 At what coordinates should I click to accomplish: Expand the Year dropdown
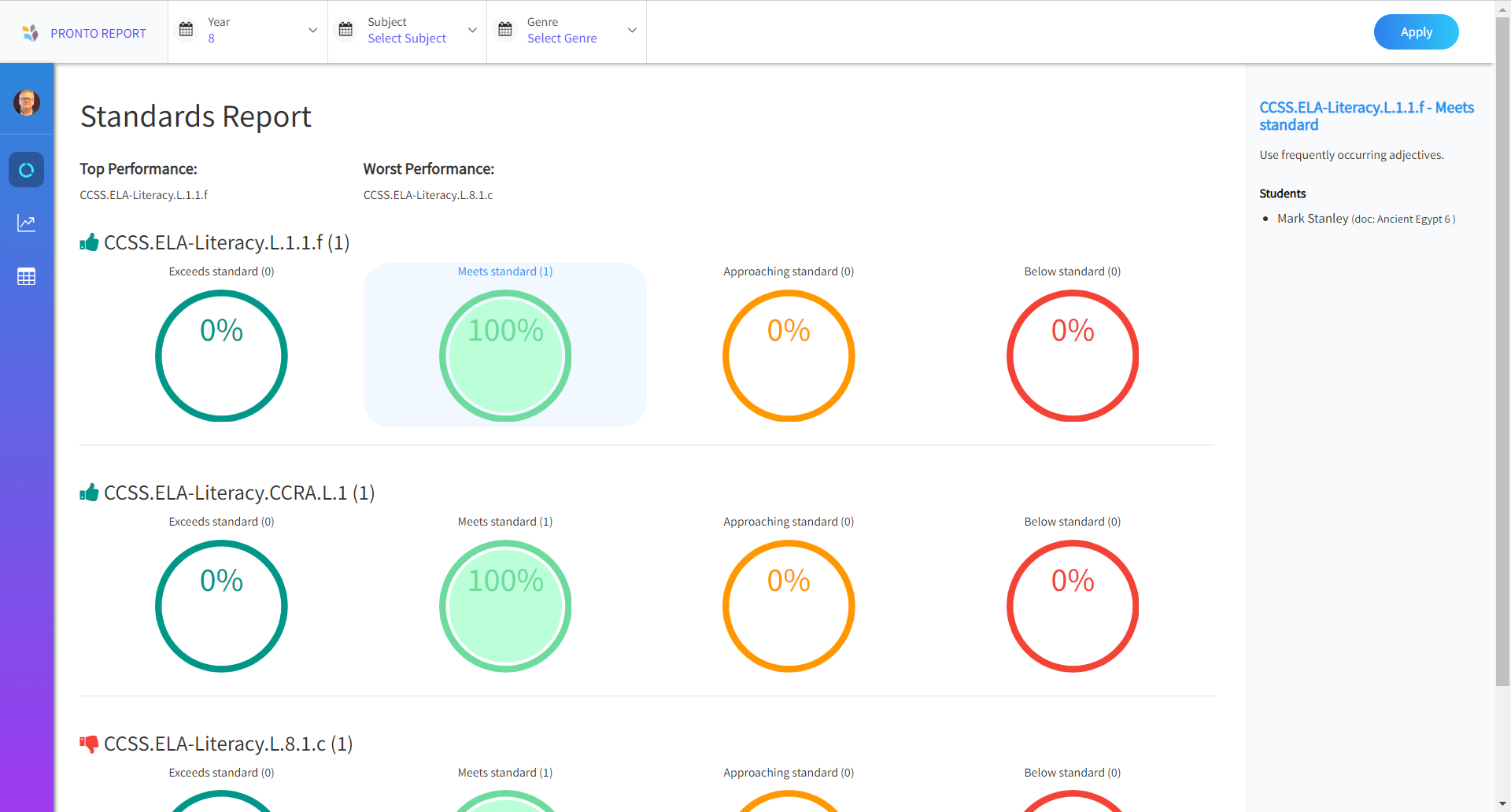coord(312,31)
